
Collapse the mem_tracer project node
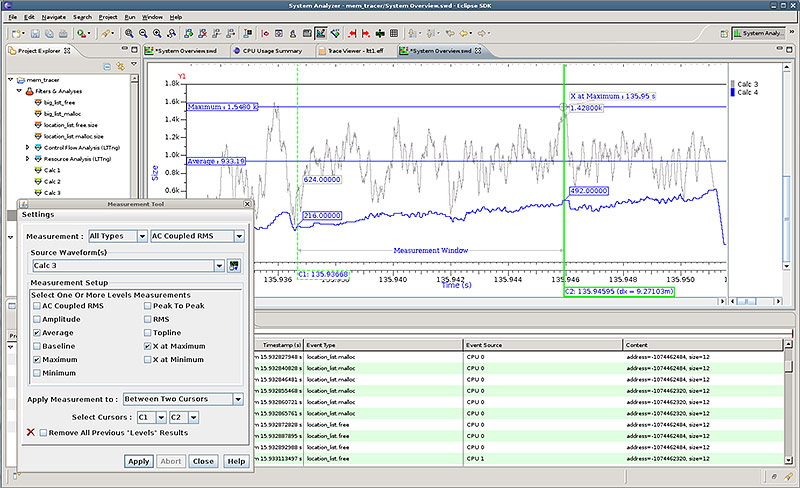(10, 80)
